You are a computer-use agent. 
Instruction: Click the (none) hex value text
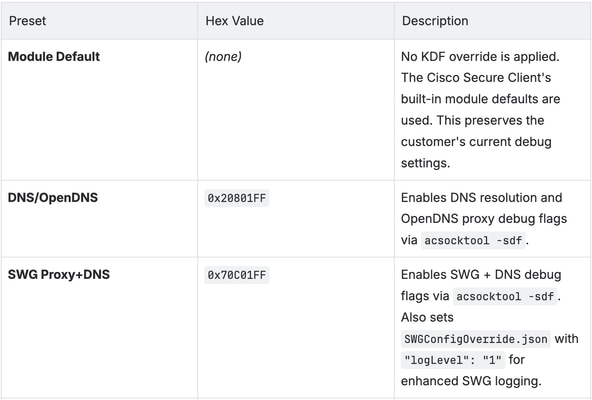(x=223, y=57)
